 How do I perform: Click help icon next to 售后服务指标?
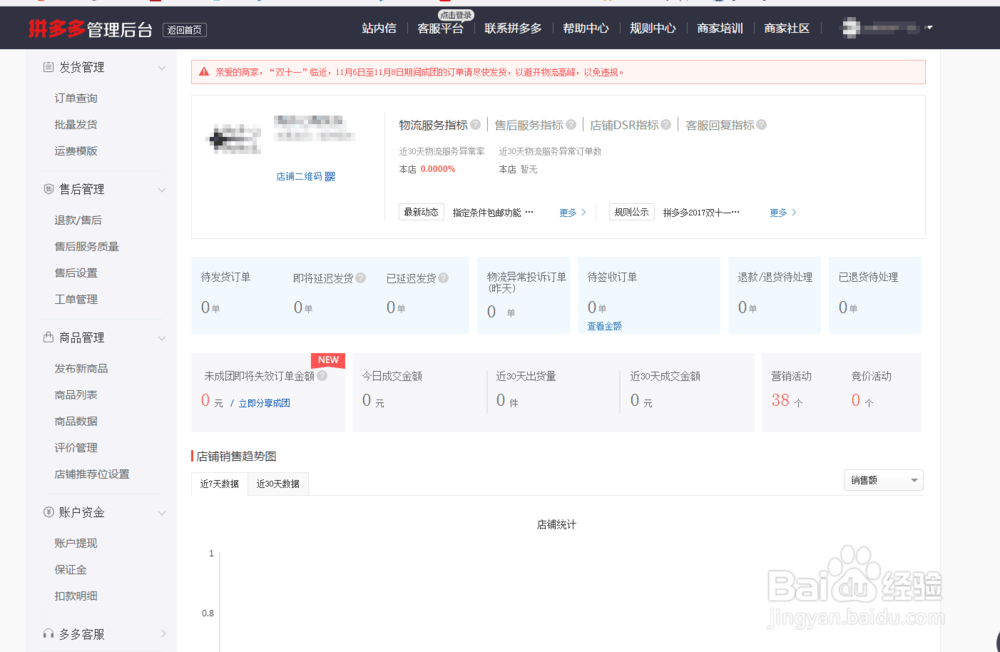click(571, 124)
